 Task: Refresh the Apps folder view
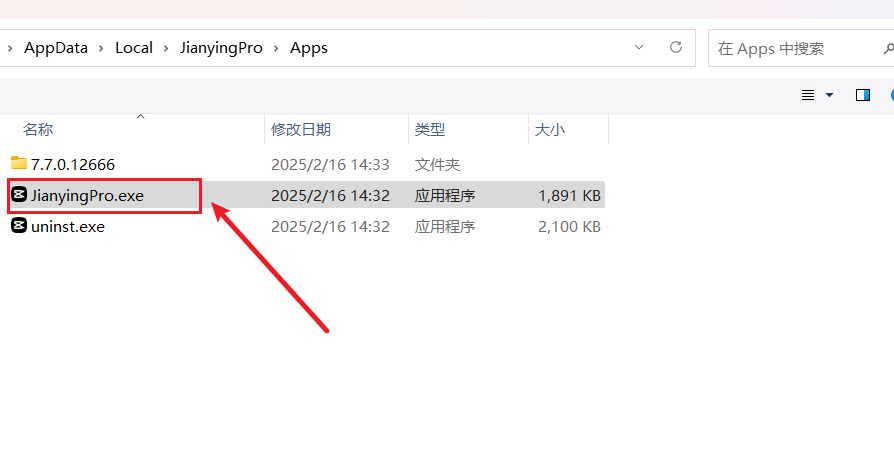(676, 47)
